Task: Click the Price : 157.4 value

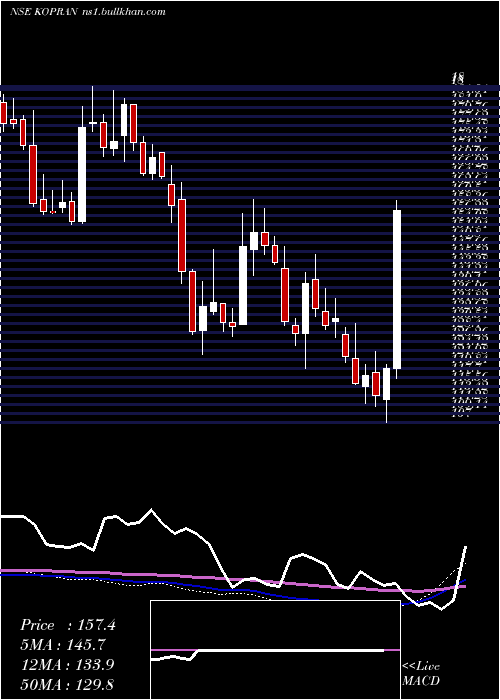Action: (x=68, y=625)
